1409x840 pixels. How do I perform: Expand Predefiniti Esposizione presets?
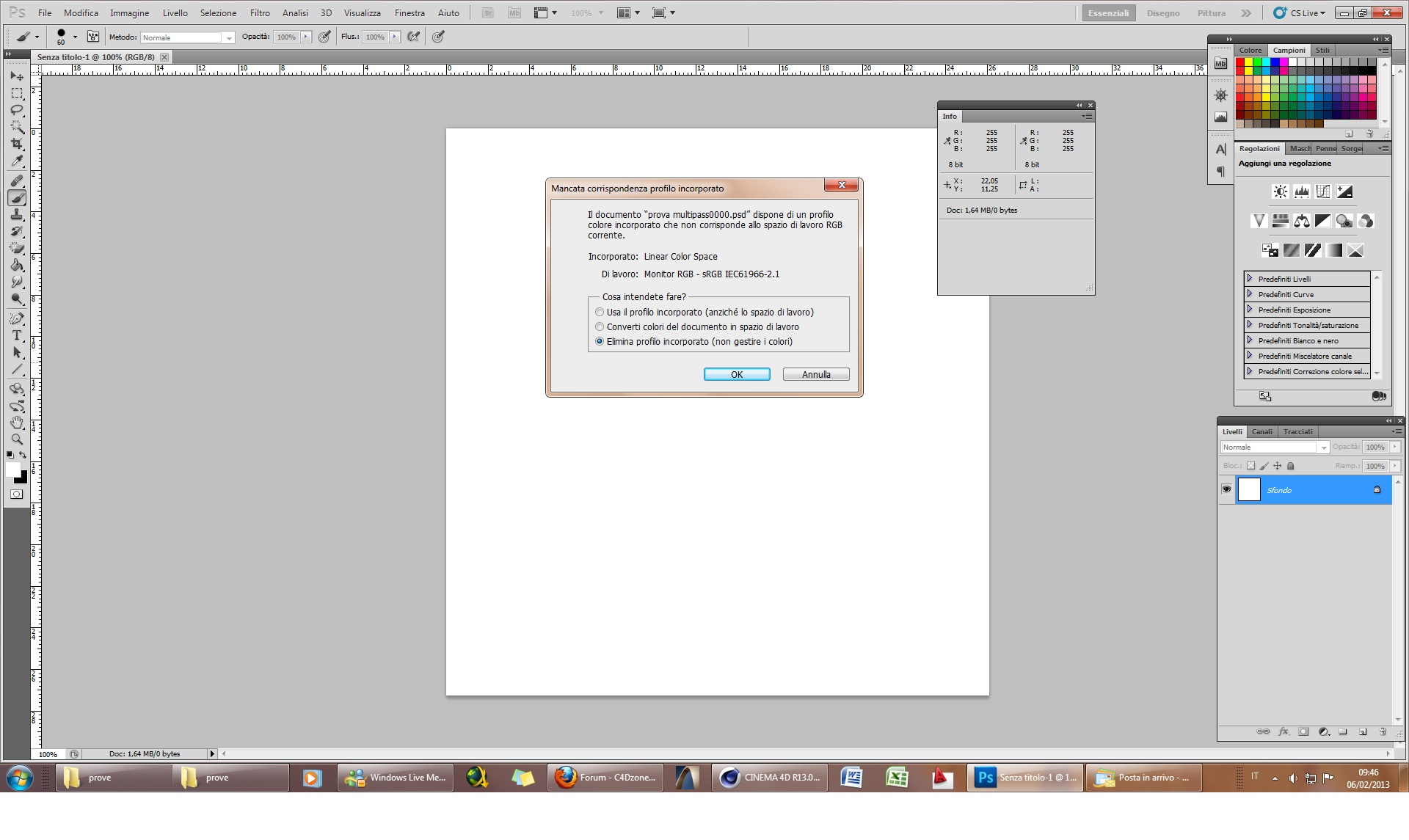1250,310
